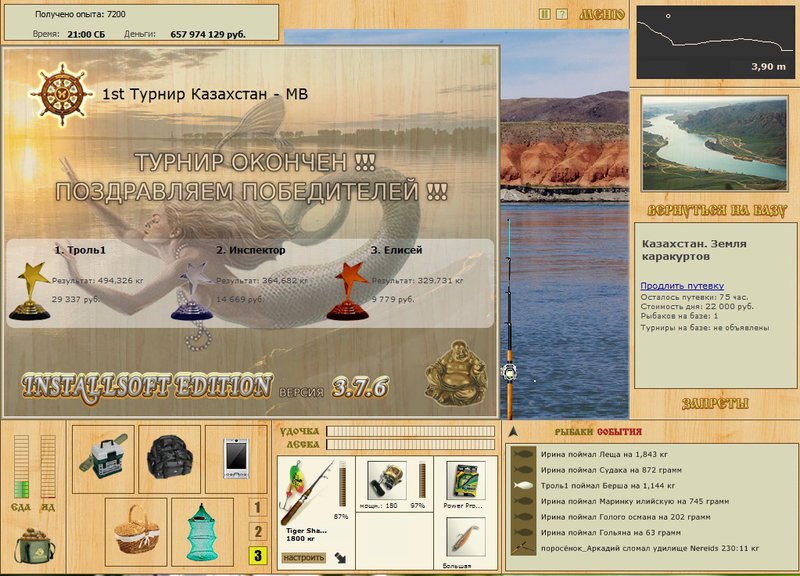The image size is (800, 576).
Task: Switch to tackle slot 2
Action: (x=258, y=531)
